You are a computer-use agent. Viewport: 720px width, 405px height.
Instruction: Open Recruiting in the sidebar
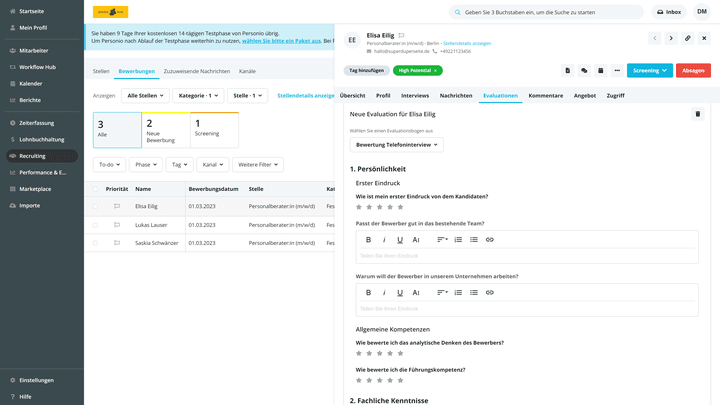tap(42, 156)
